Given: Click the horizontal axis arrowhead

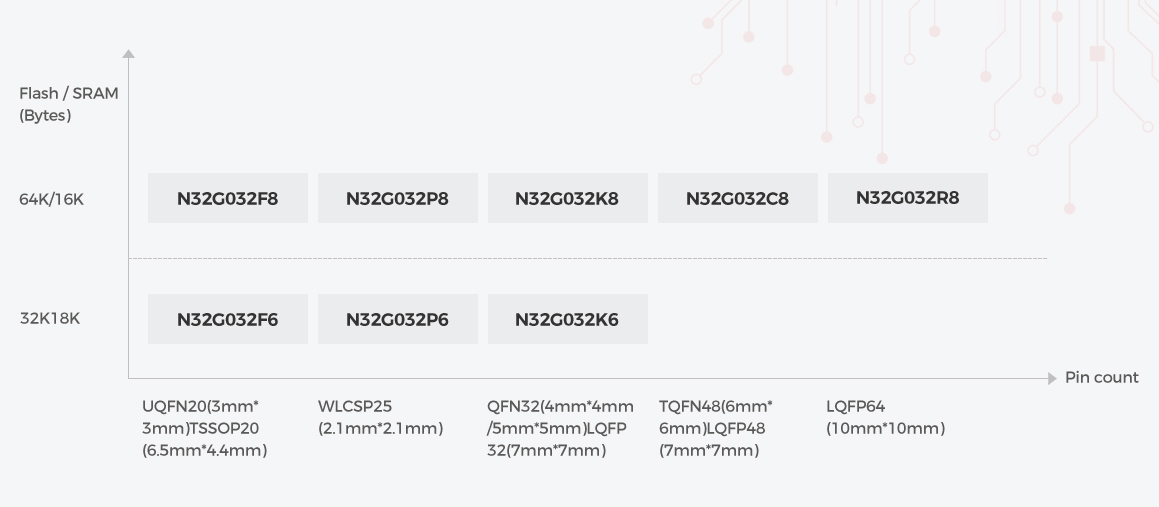Looking at the screenshot, I should [x=1052, y=378].
